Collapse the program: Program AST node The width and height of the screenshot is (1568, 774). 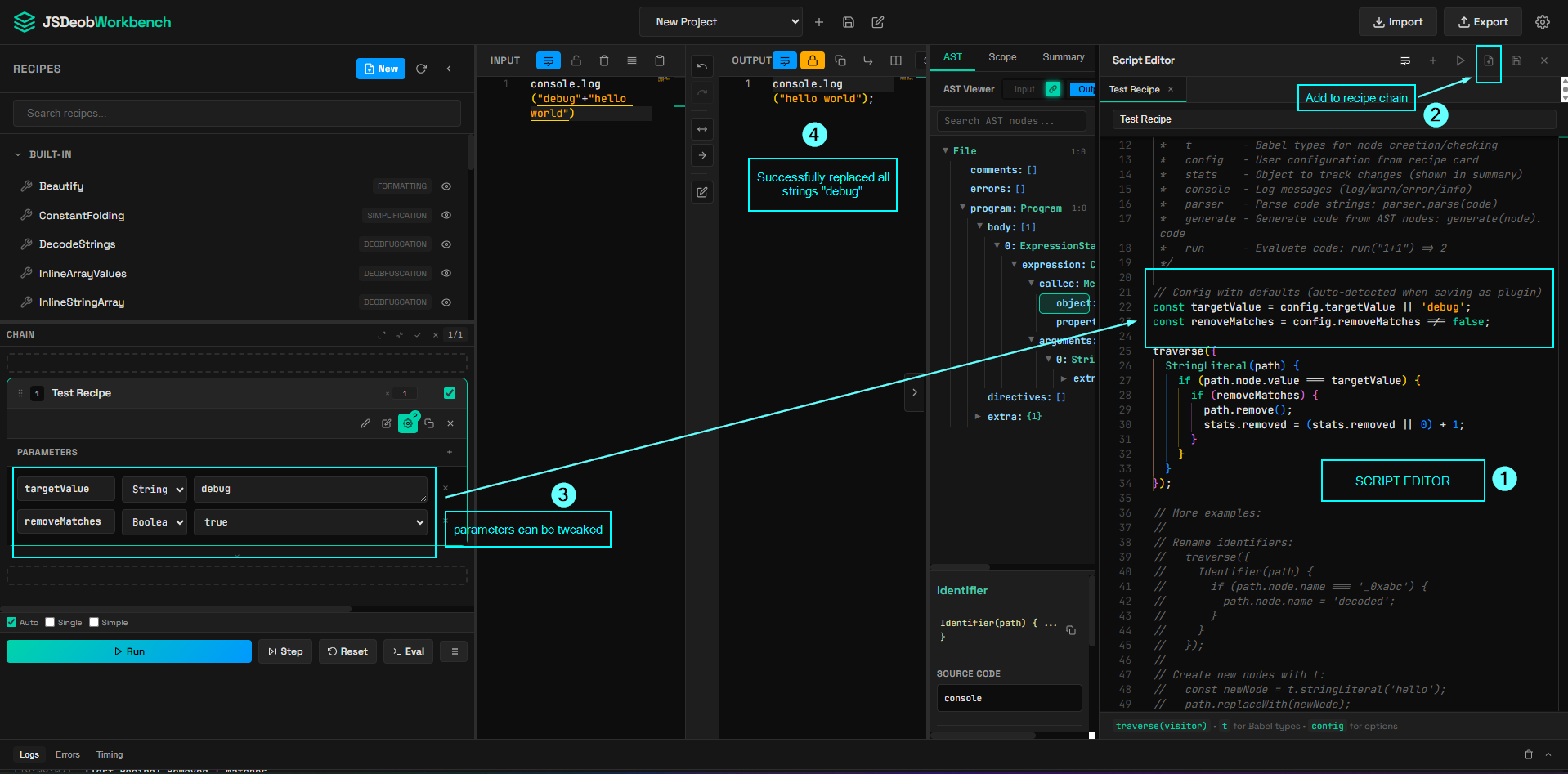pyautogui.click(x=963, y=208)
